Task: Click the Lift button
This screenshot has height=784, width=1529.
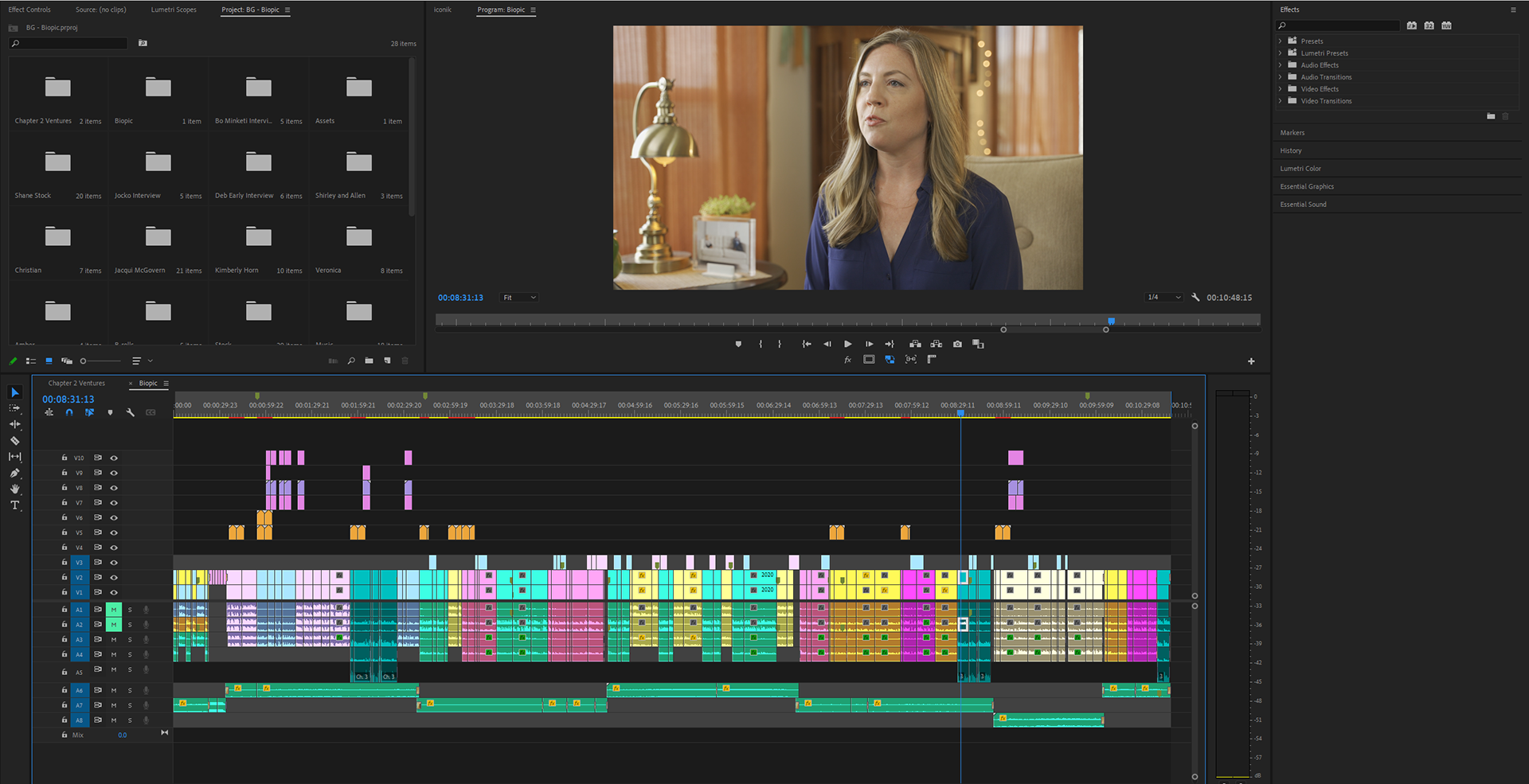Action: tap(915, 344)
